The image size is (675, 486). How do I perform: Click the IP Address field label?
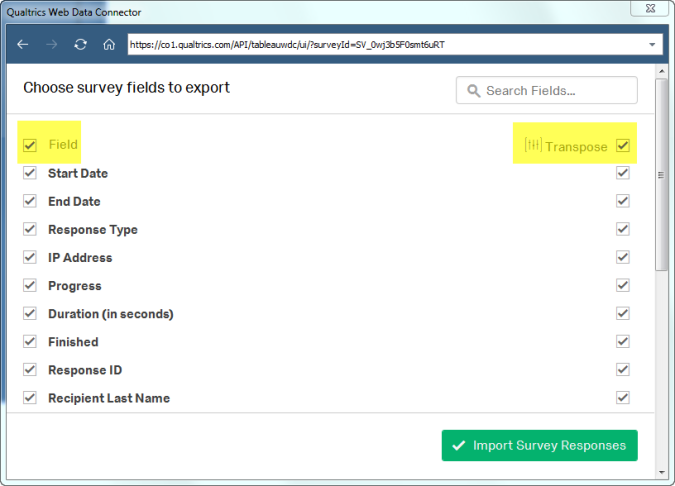80,258
